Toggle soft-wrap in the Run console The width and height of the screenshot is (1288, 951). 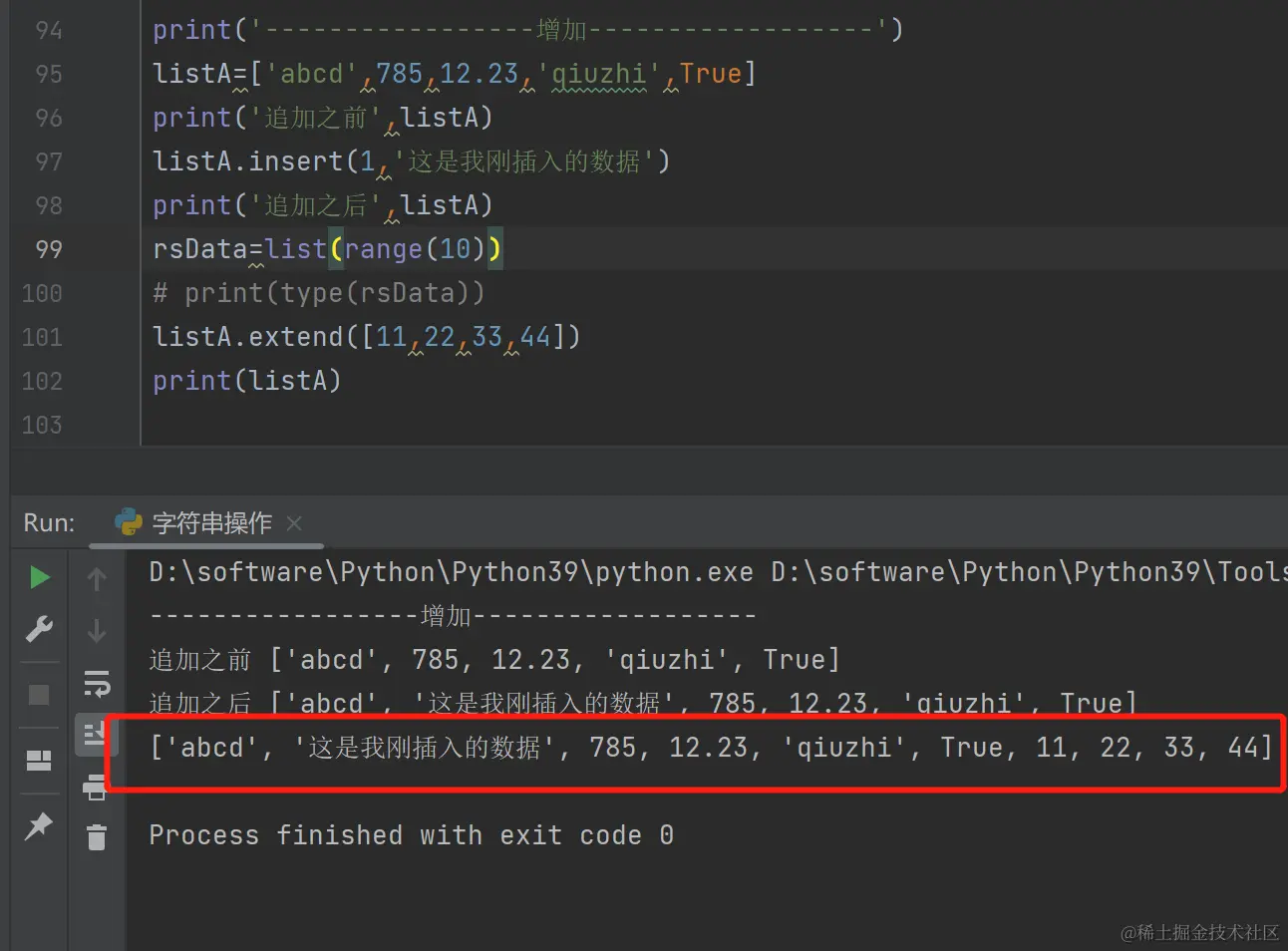click(x=97, y=683)
